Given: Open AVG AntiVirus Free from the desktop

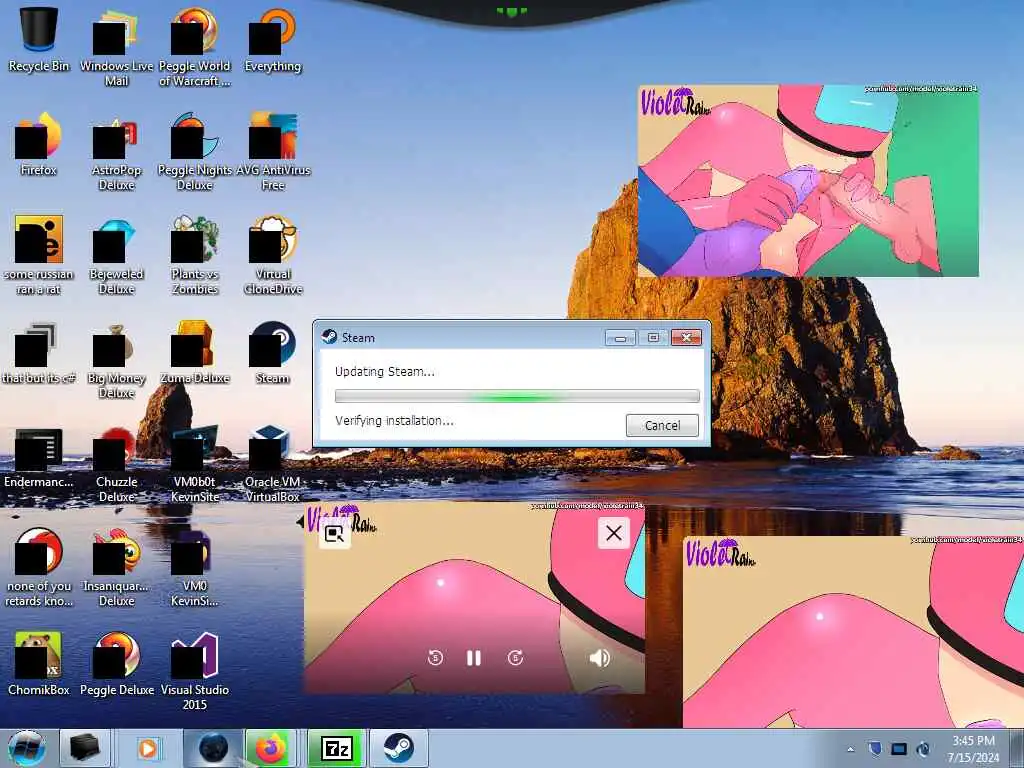Looking at the screenshot, I should click(x=273, y=152).
